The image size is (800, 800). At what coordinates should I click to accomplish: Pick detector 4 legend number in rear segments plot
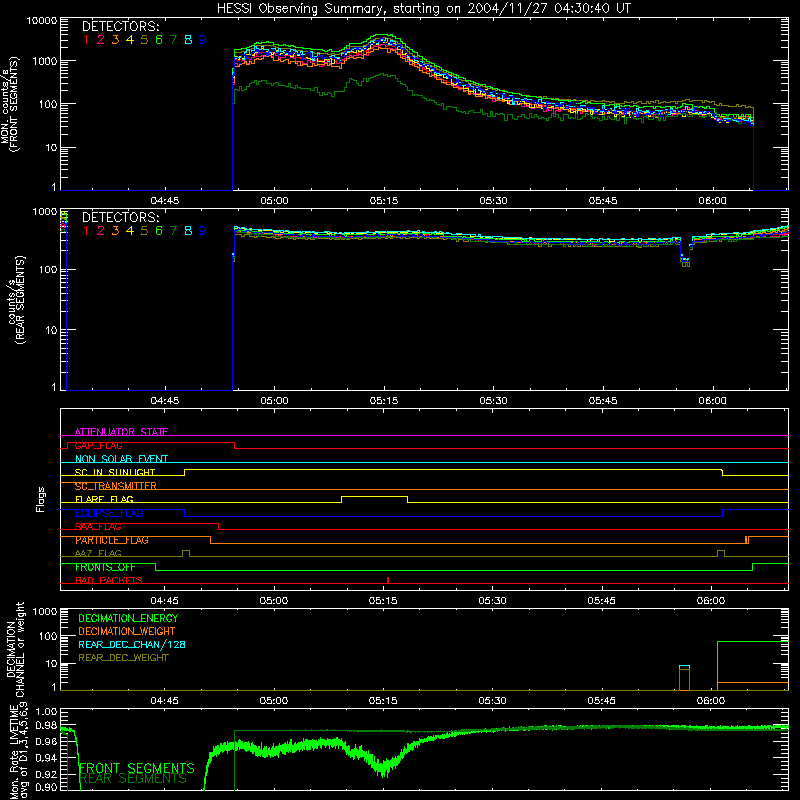(130, 231)
